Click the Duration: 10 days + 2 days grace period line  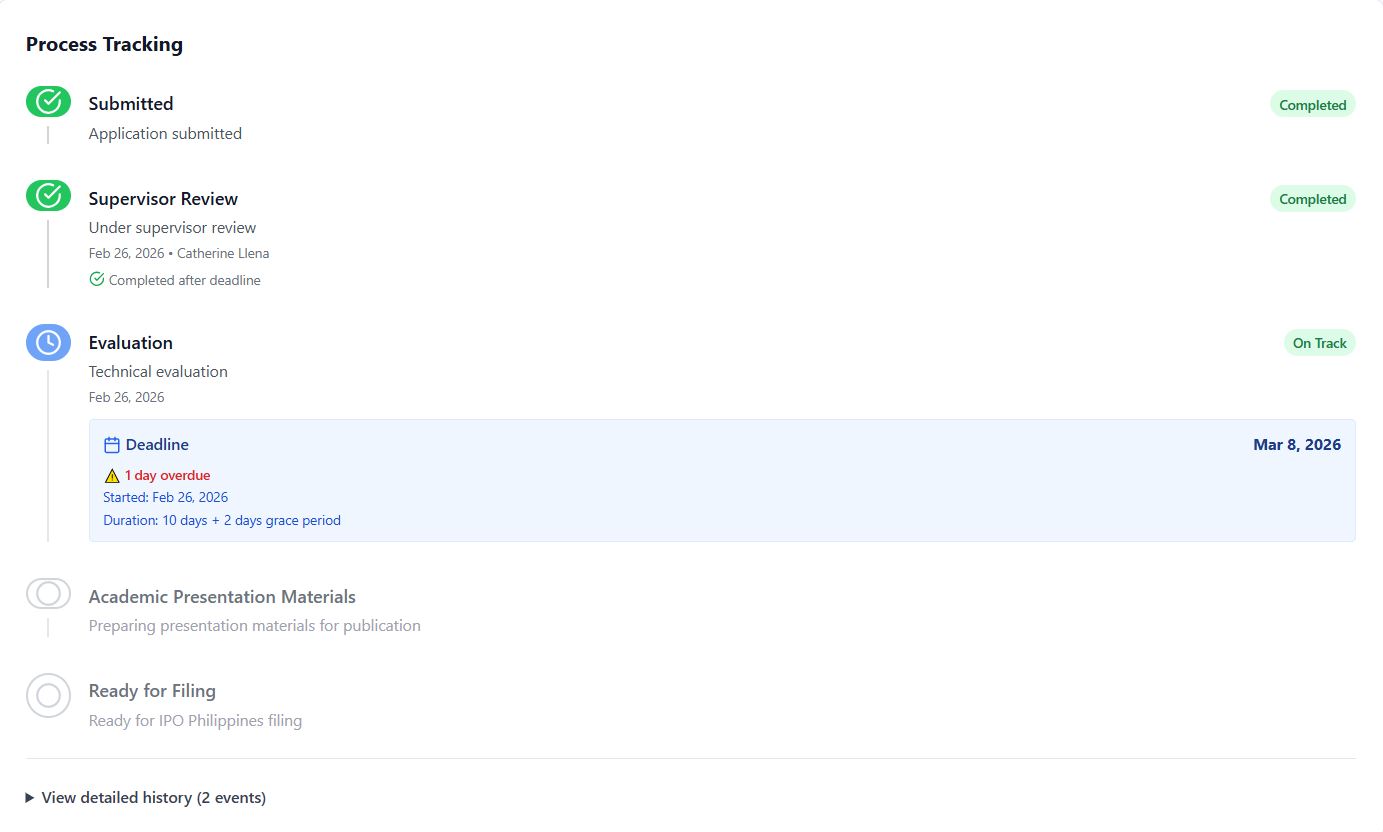[x=222, y=520]
